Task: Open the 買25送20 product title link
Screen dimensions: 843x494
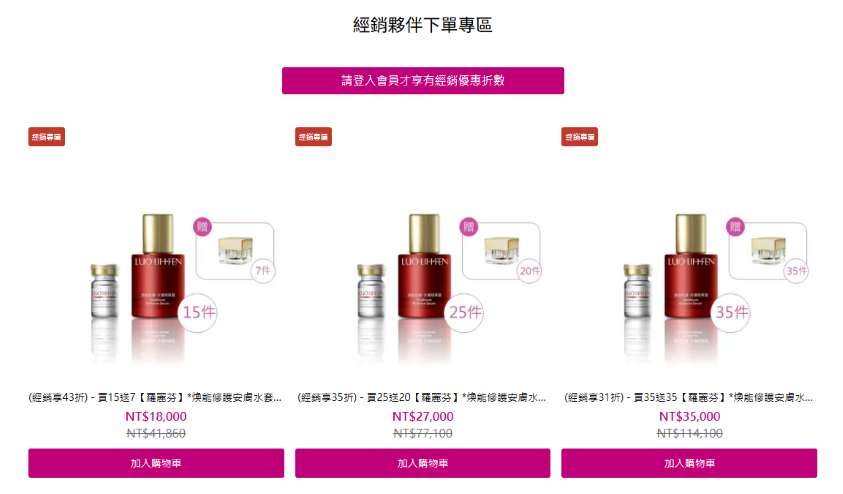Action: click(x=422, y=398)
